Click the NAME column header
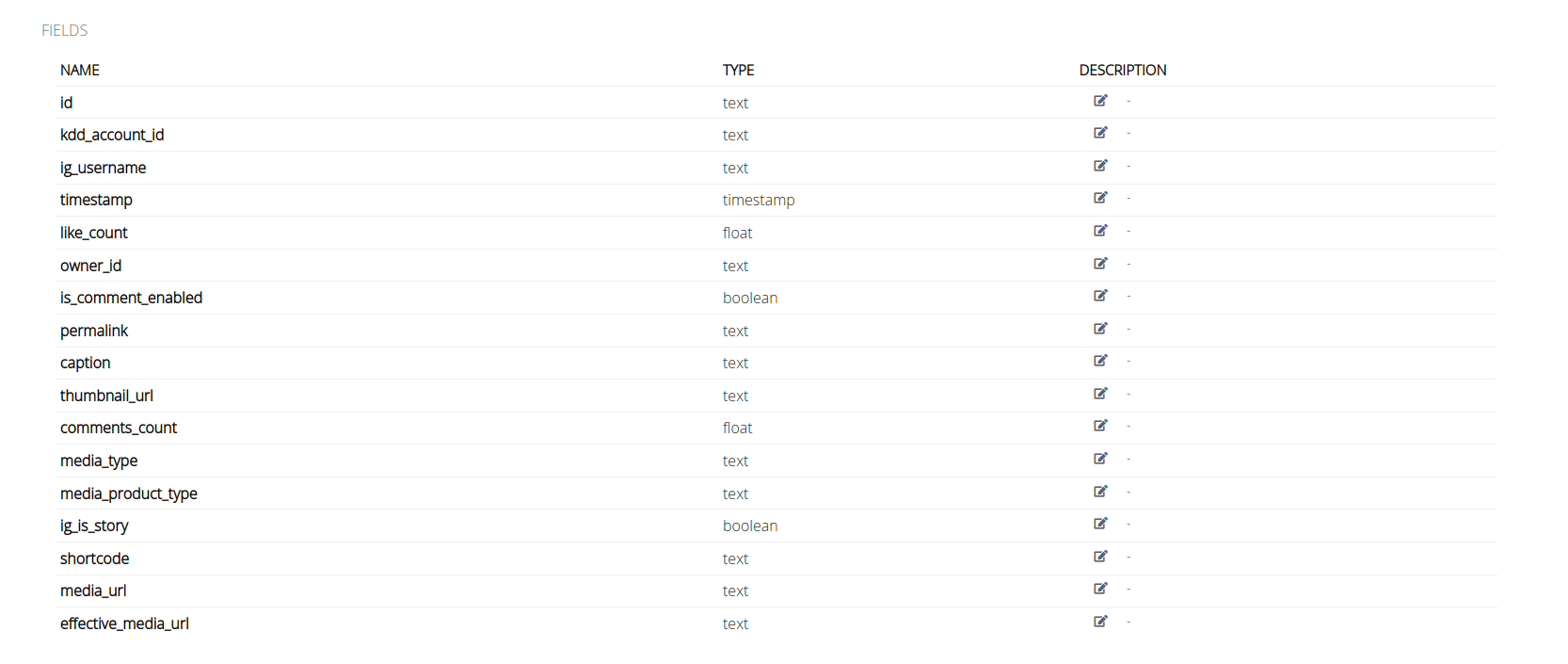The image size is (1568, 664). pyautogui.click(x=80, y=70)
